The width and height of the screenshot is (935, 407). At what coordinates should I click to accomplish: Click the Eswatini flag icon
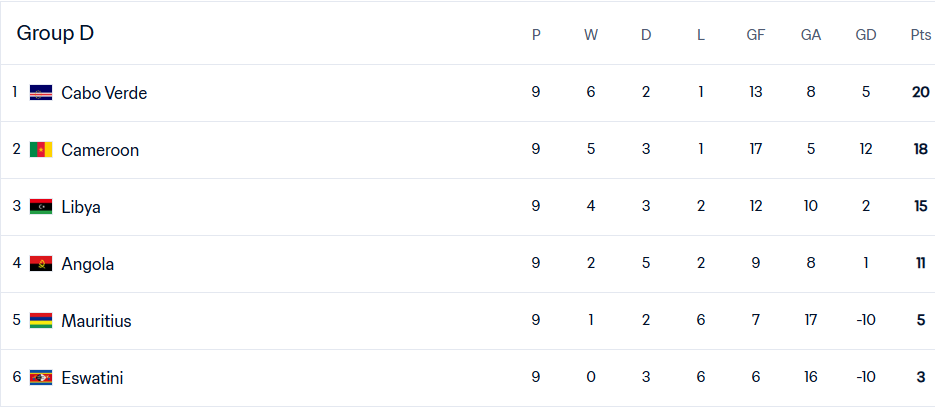pyautogui.click(x=41, y=378)
